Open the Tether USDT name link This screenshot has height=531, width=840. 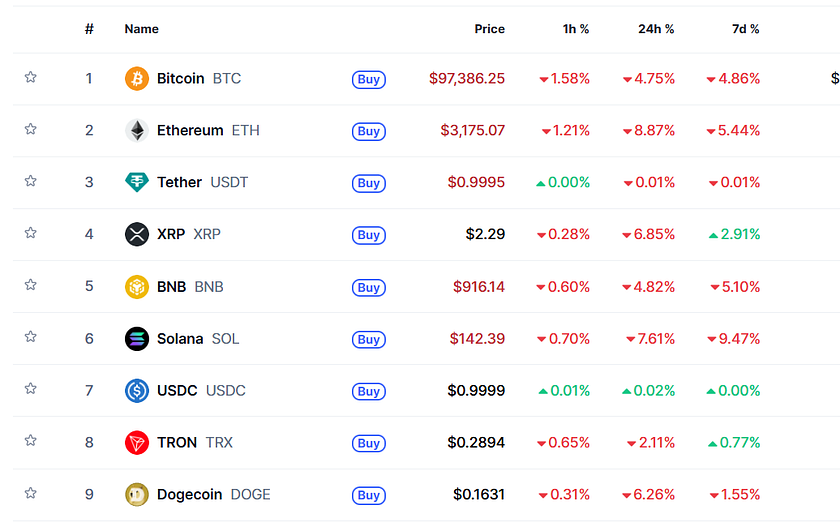(x=202, y=183)
